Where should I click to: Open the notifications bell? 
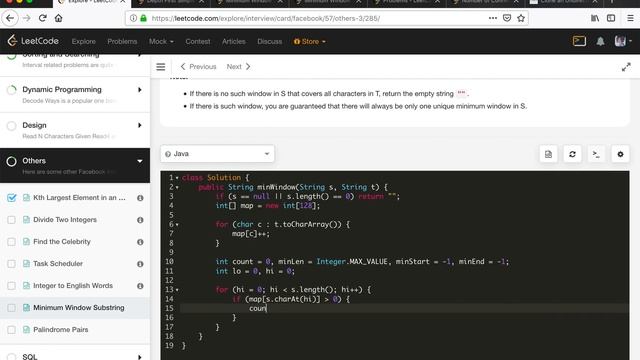pos(600,41)
